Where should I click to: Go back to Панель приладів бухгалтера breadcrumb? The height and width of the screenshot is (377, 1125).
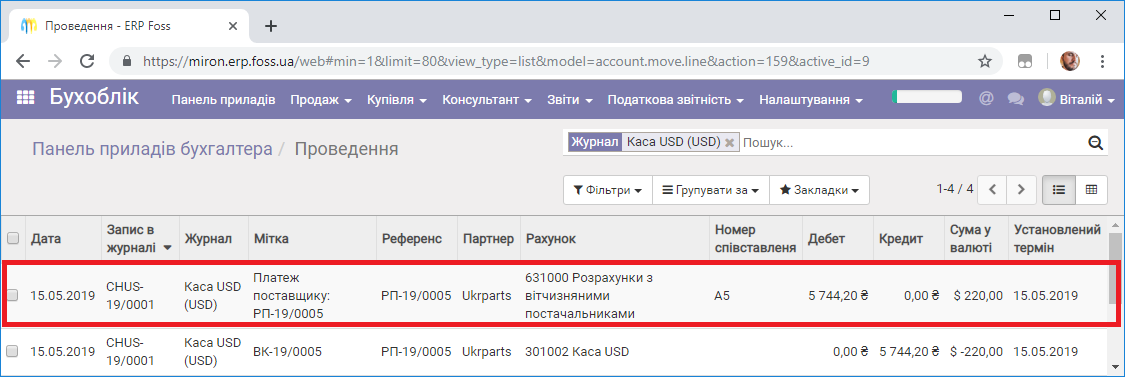point(152,149)
